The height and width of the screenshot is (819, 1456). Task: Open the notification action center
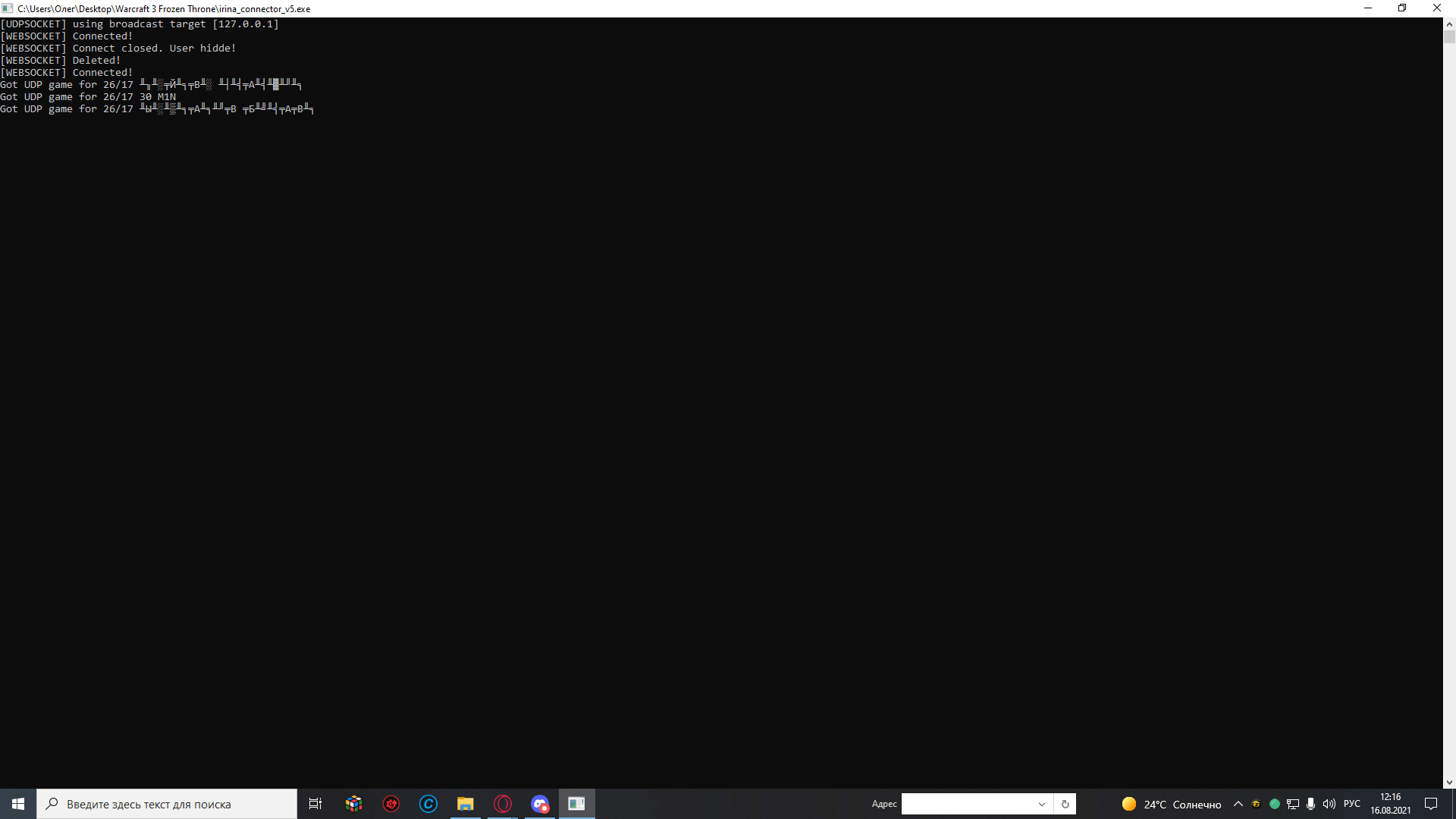pyautogui.click(x=1431, y=804)
